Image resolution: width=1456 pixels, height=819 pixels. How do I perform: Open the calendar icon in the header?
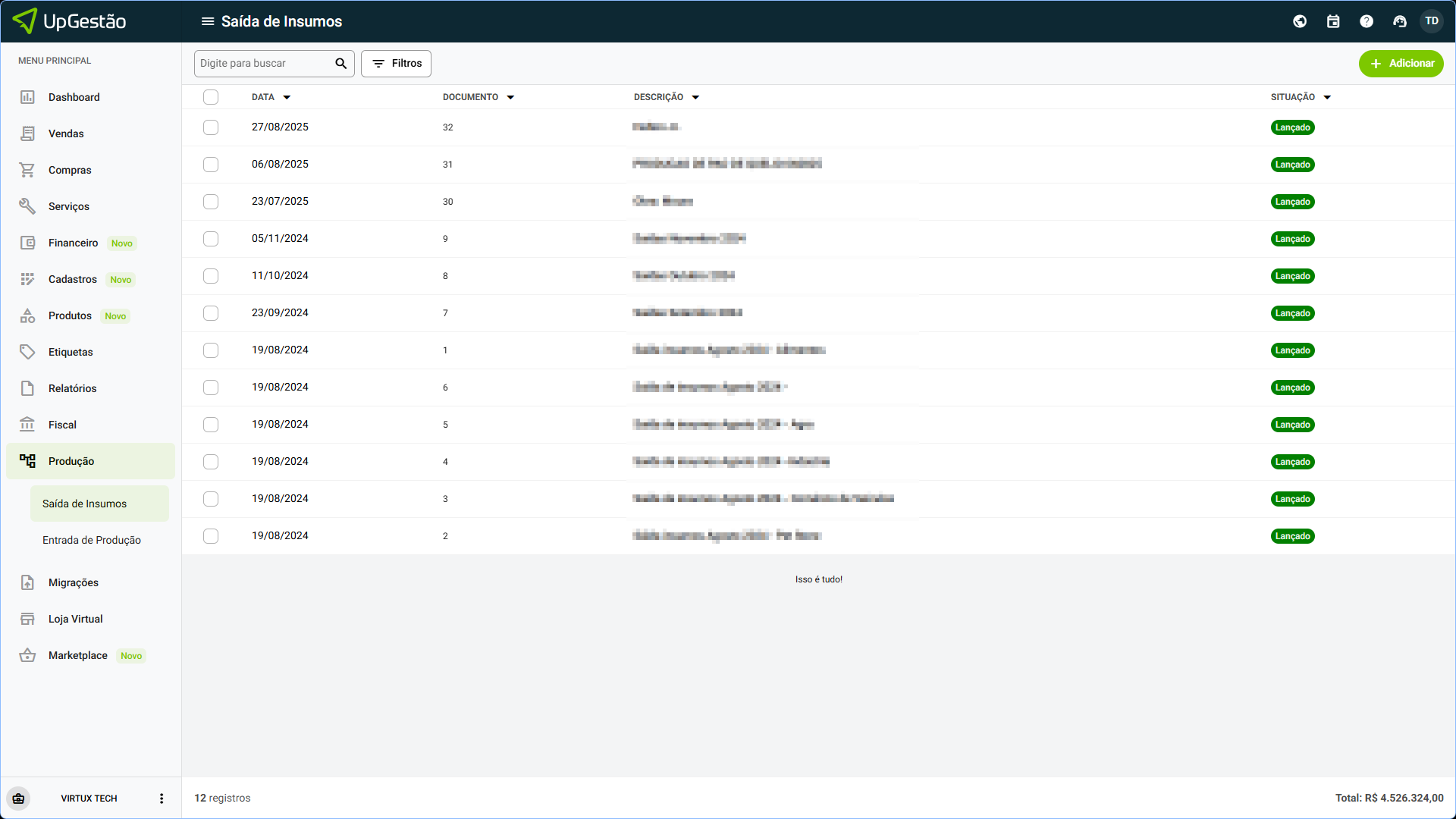pos(1333,21)
